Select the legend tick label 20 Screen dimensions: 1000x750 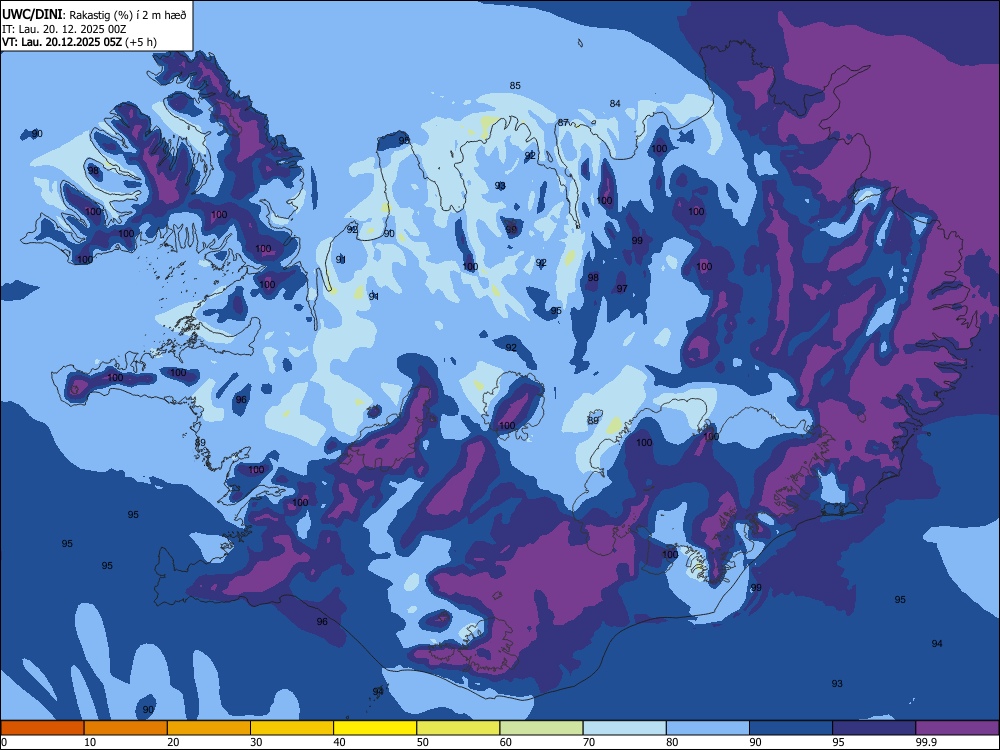point(173,742)
